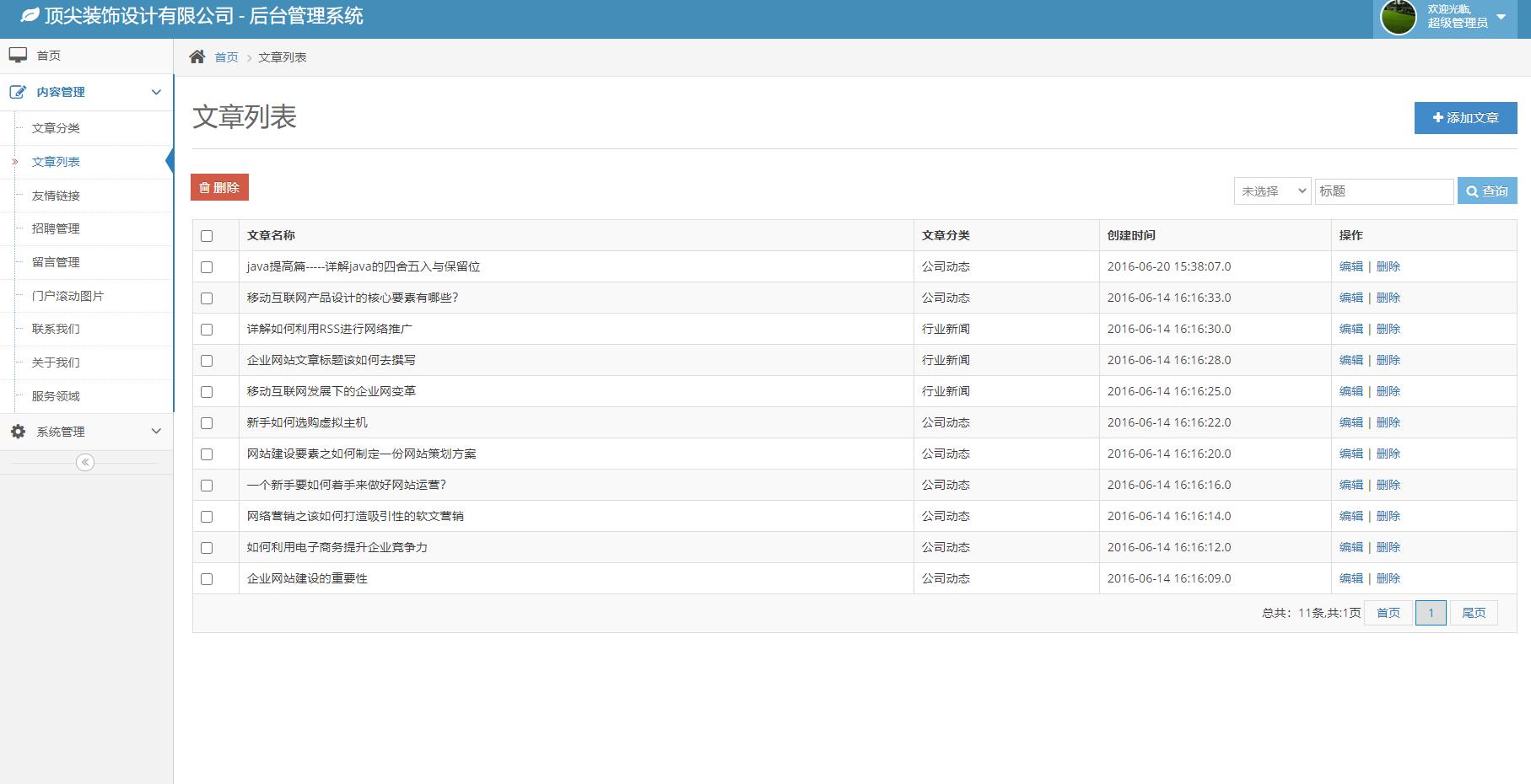Click the 查询 search button

(1486, 191)
